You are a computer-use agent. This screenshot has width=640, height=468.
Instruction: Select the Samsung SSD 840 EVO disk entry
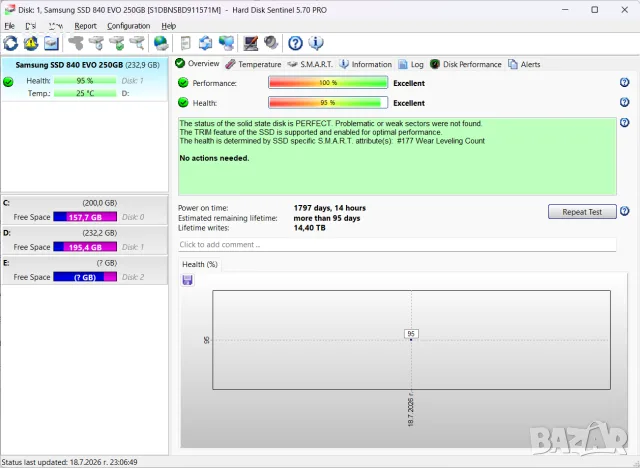pyautogui.click(x=84, y=79)
